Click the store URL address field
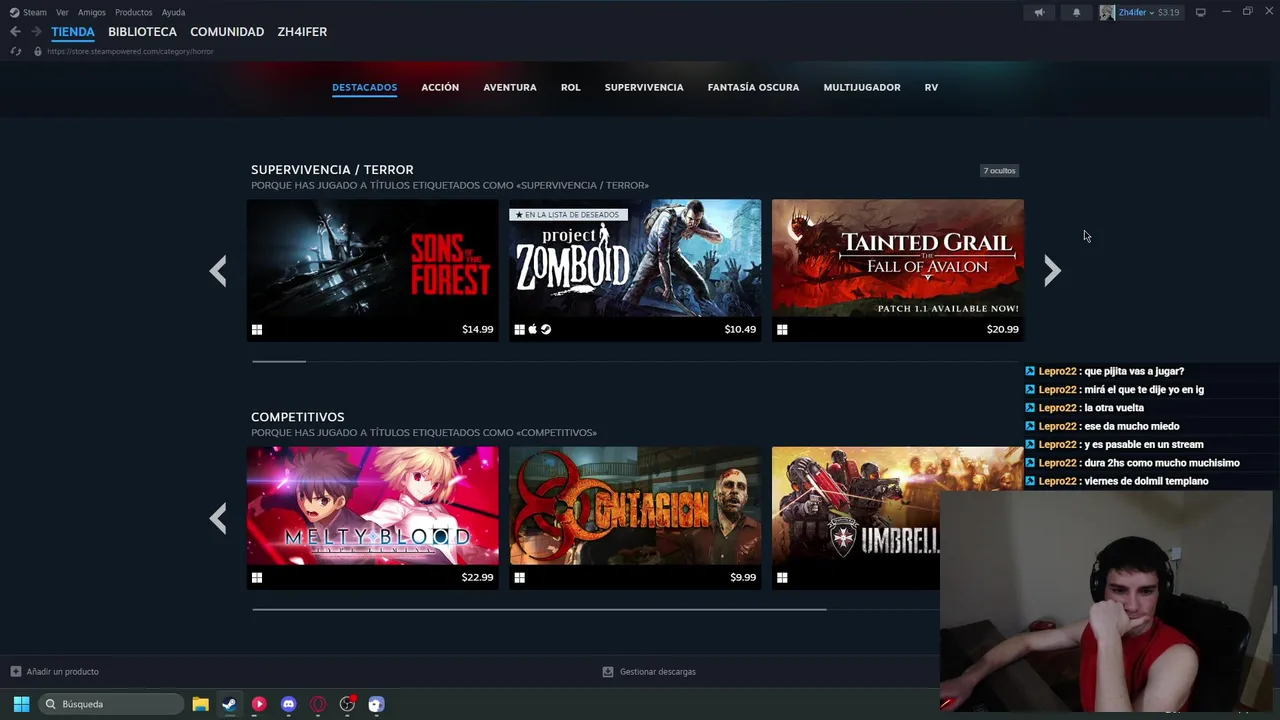This screenshot has width=1280, height=720. click(130, 51)
